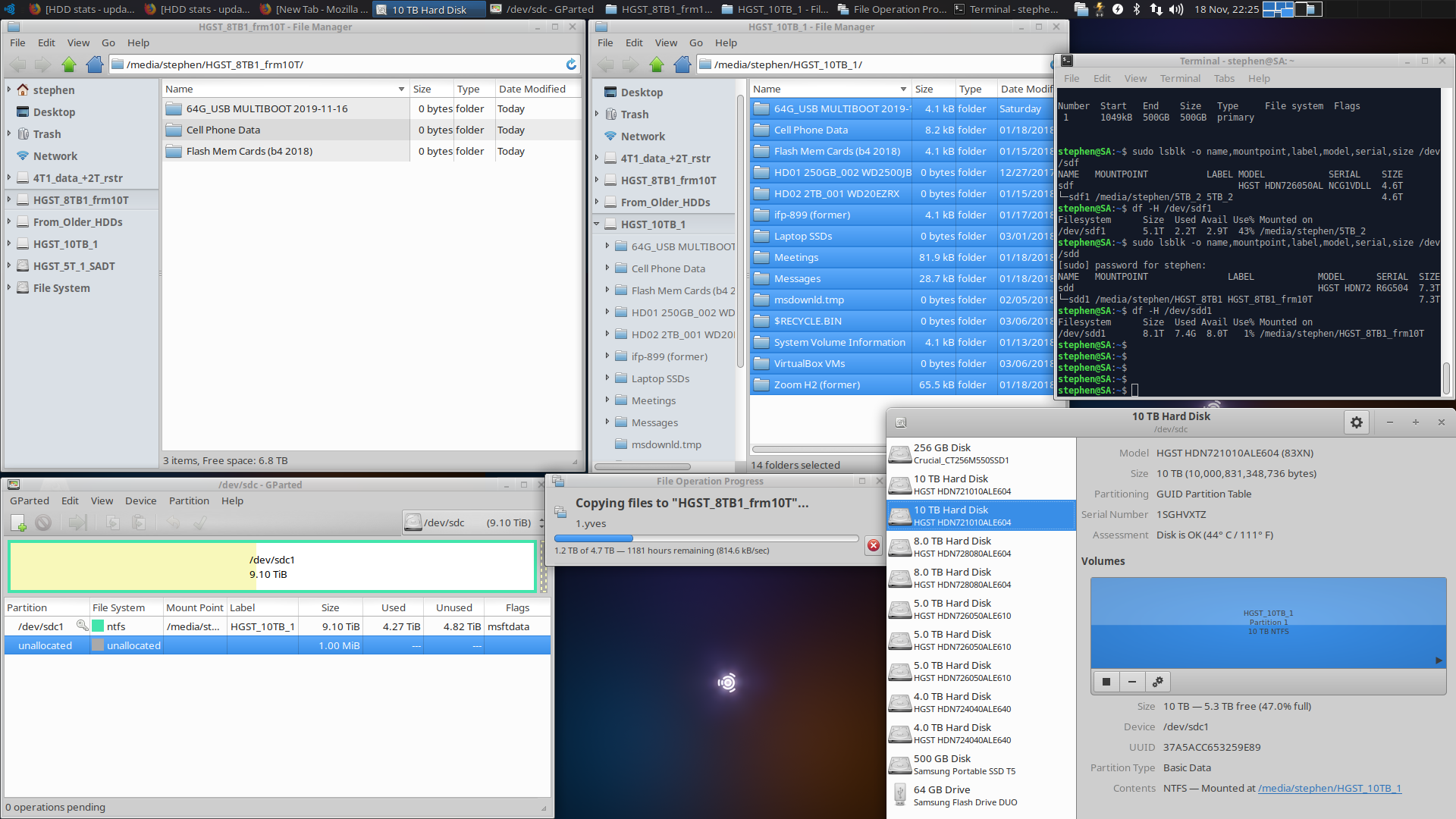Click GParted's New partition toolbar icon

[x=19, y=522]
